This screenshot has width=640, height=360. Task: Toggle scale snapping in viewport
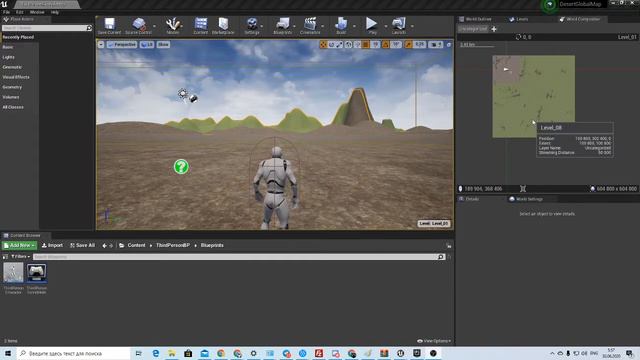[x=408, y=44]
